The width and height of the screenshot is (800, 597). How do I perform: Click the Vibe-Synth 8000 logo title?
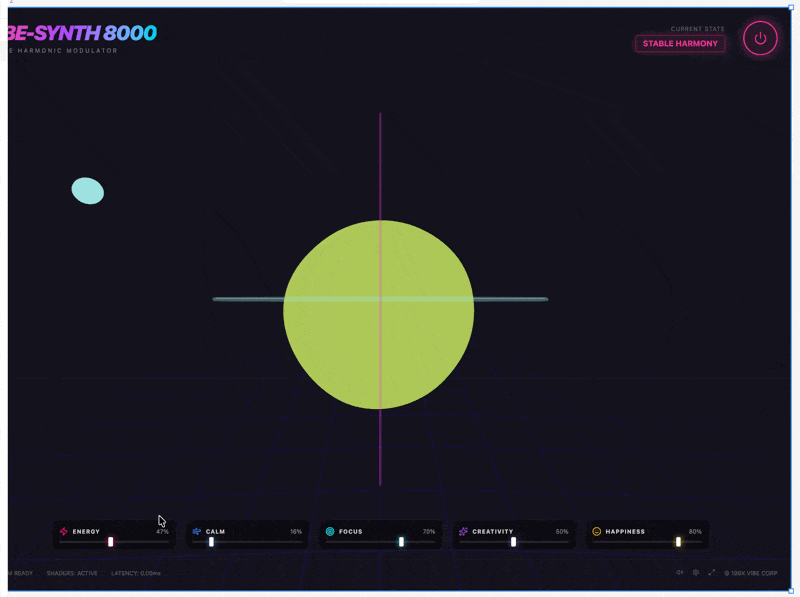82,33
